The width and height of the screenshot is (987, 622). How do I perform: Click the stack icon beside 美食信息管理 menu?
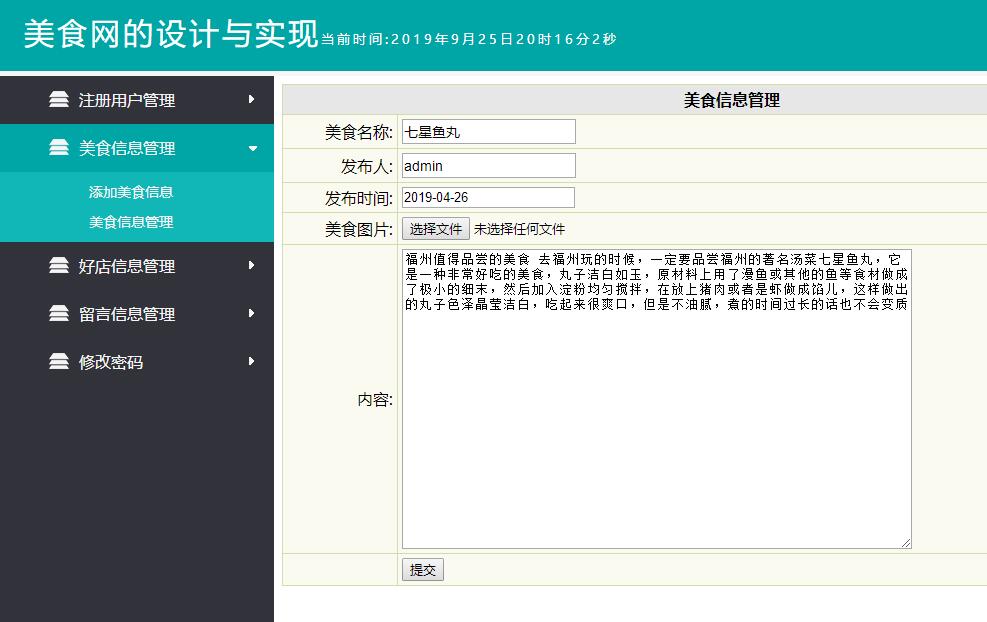pyautogui.click(x=59, y=147)
